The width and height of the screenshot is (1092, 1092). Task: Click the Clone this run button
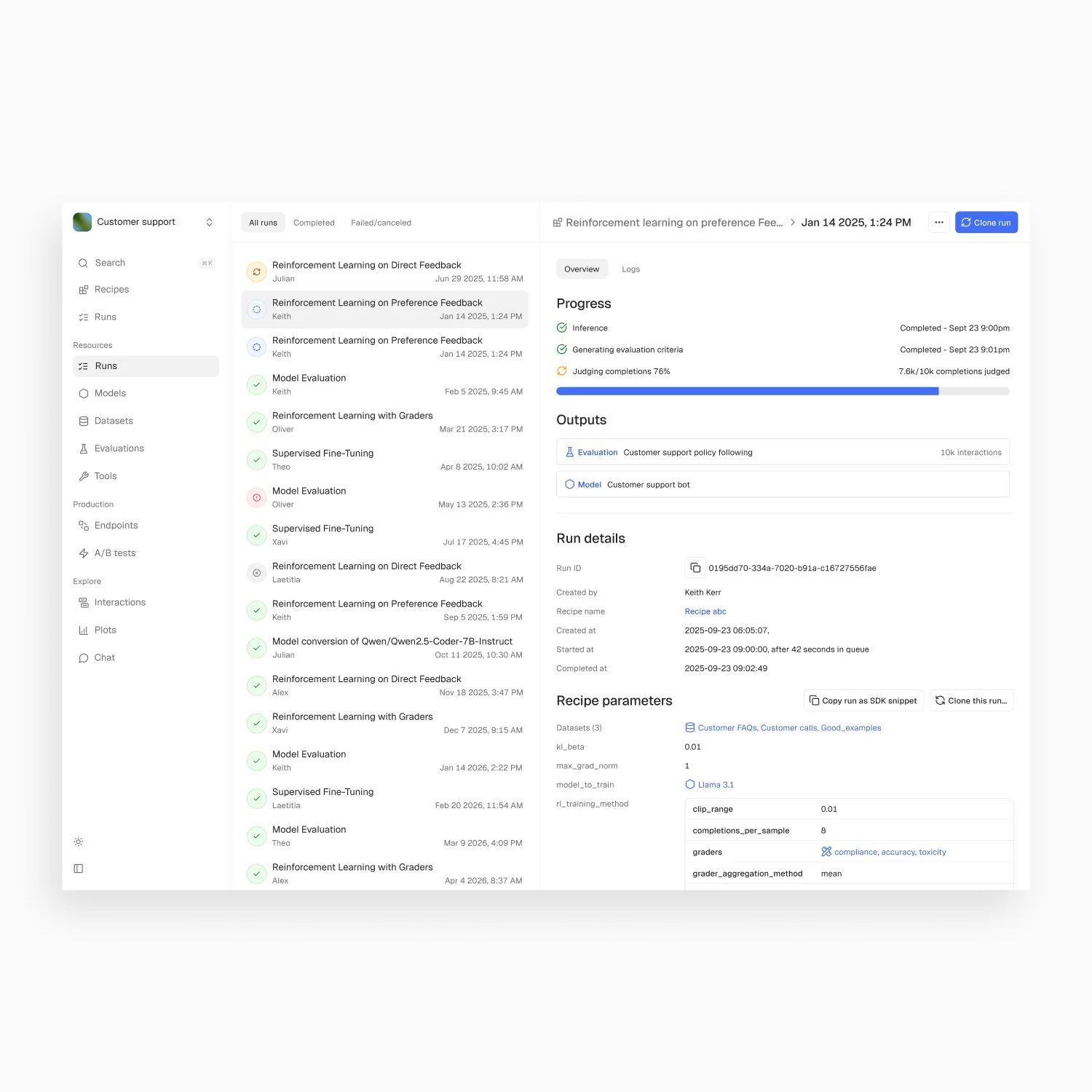(x=971, y=700)
